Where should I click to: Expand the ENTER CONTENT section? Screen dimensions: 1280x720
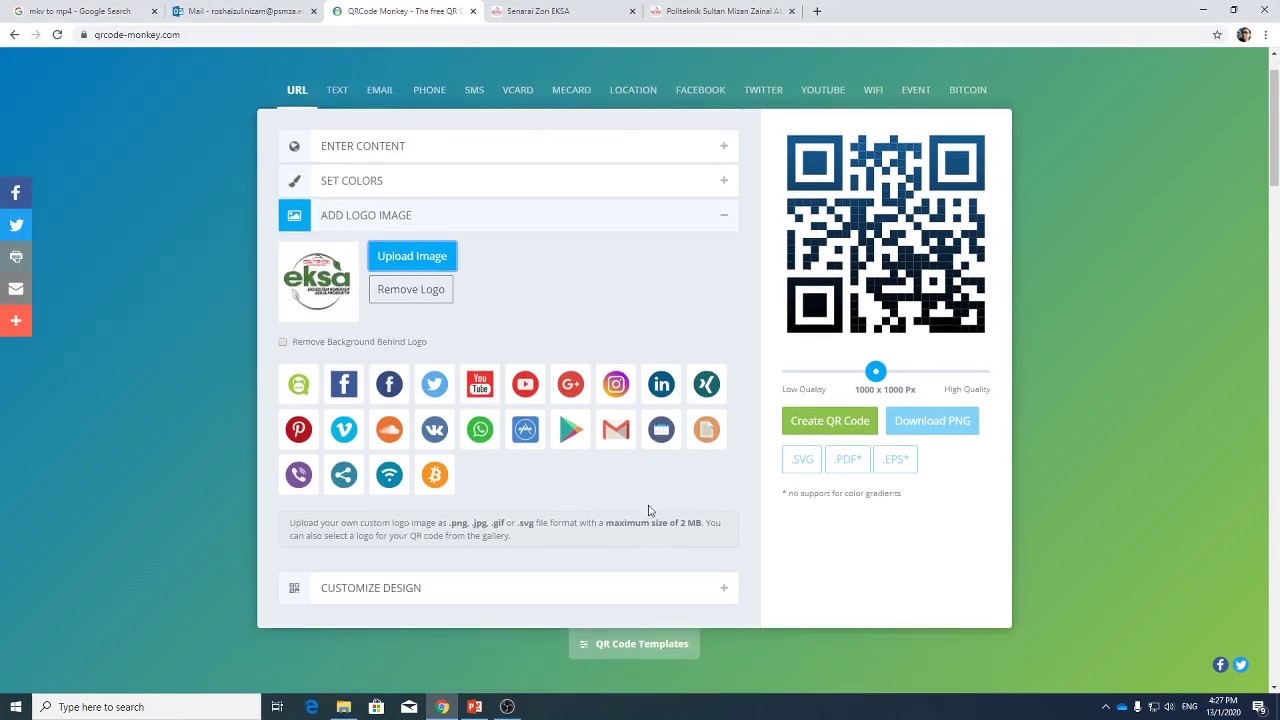(x=508, y=146)
